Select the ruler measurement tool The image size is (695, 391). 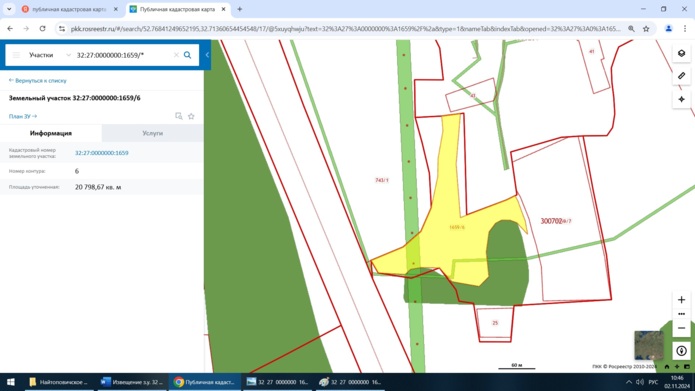(681, 76)
